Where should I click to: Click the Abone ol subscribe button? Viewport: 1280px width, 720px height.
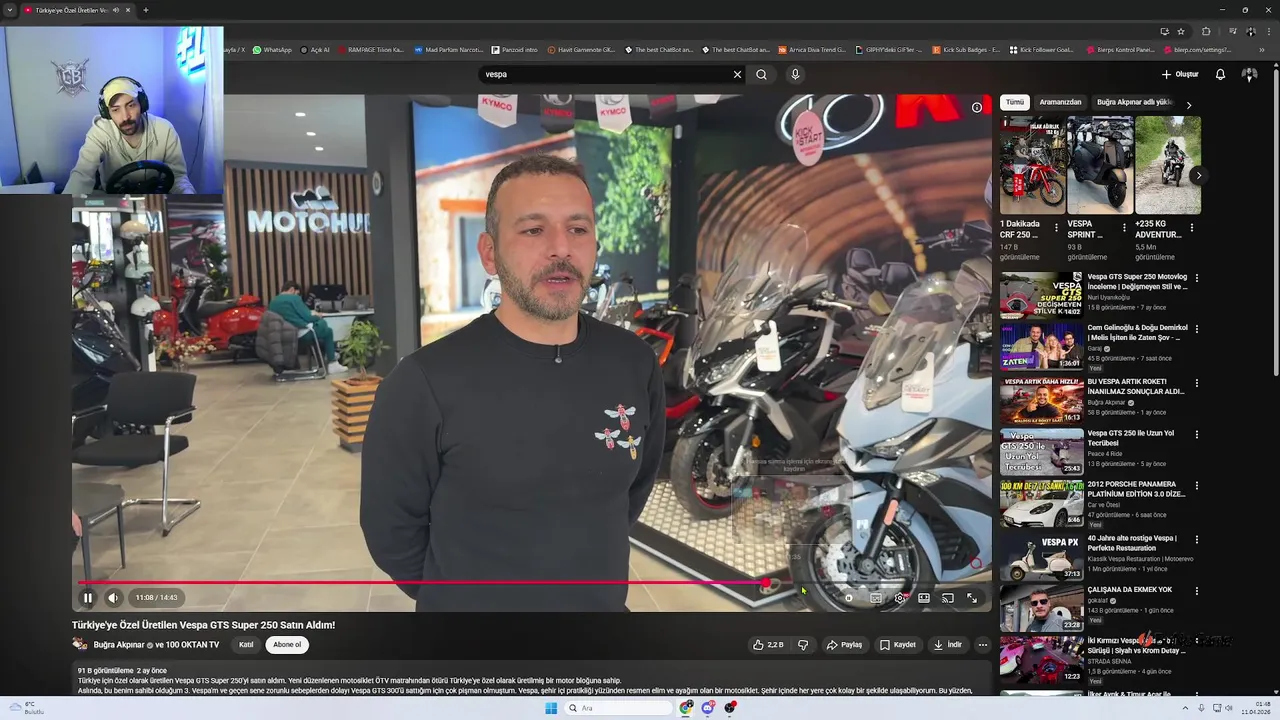coord(287,645)
